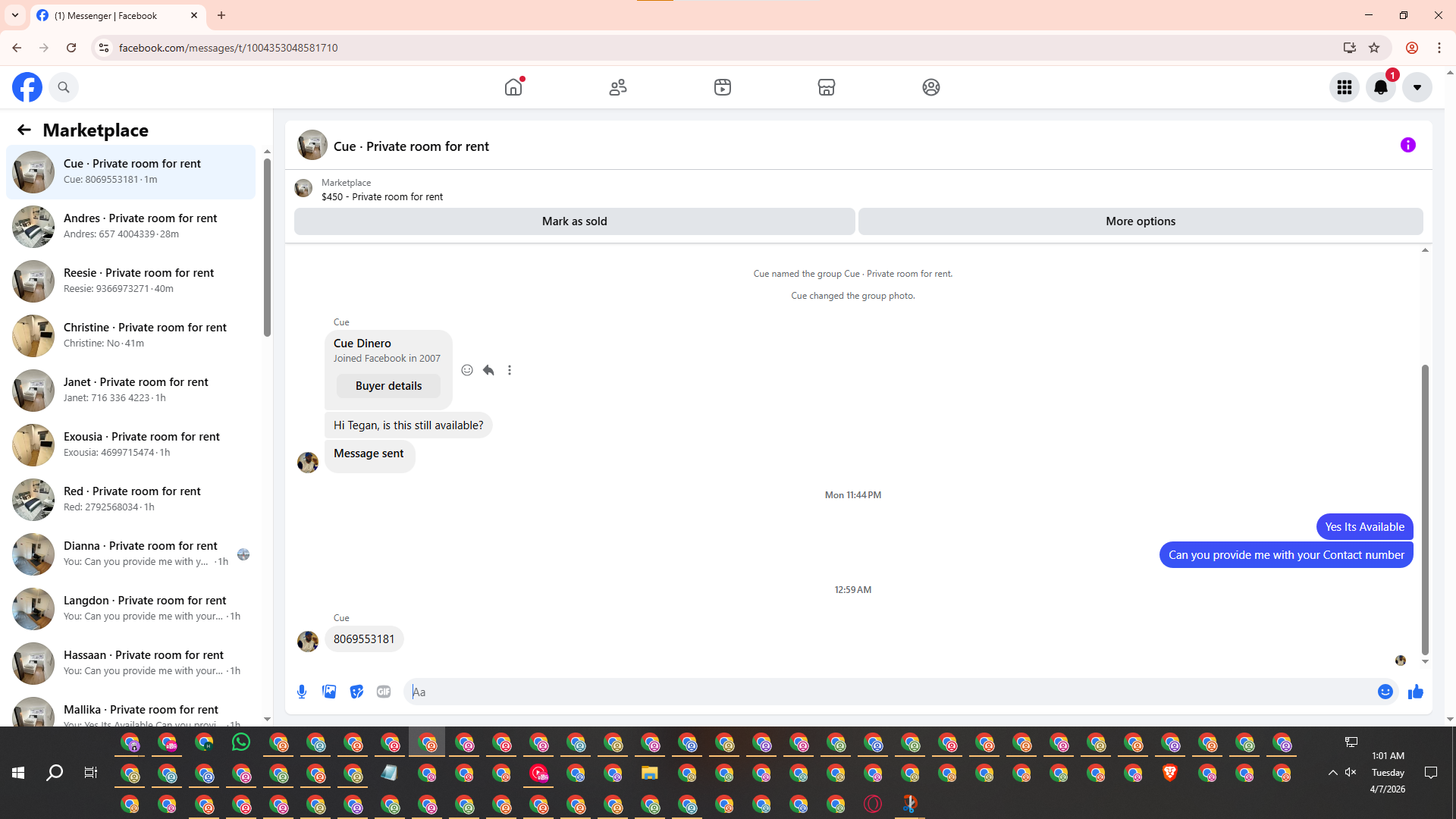Viewport: 1456px width, 819px height.
Task: Open the Facebook menu grid icon
Action: coord(1345,87)
